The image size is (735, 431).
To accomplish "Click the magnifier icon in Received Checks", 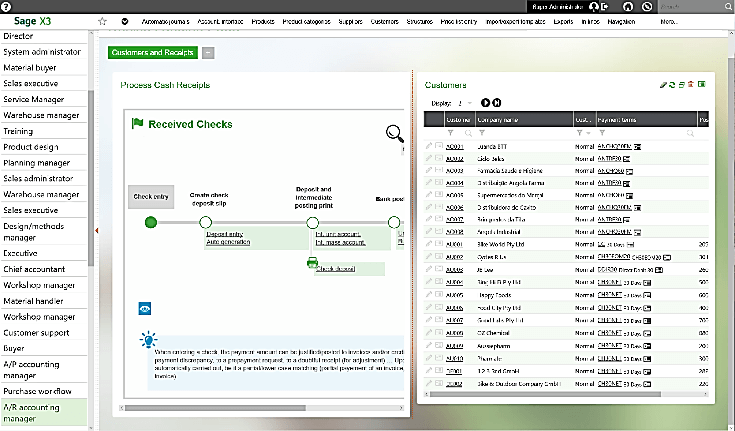I will point(395,132).
